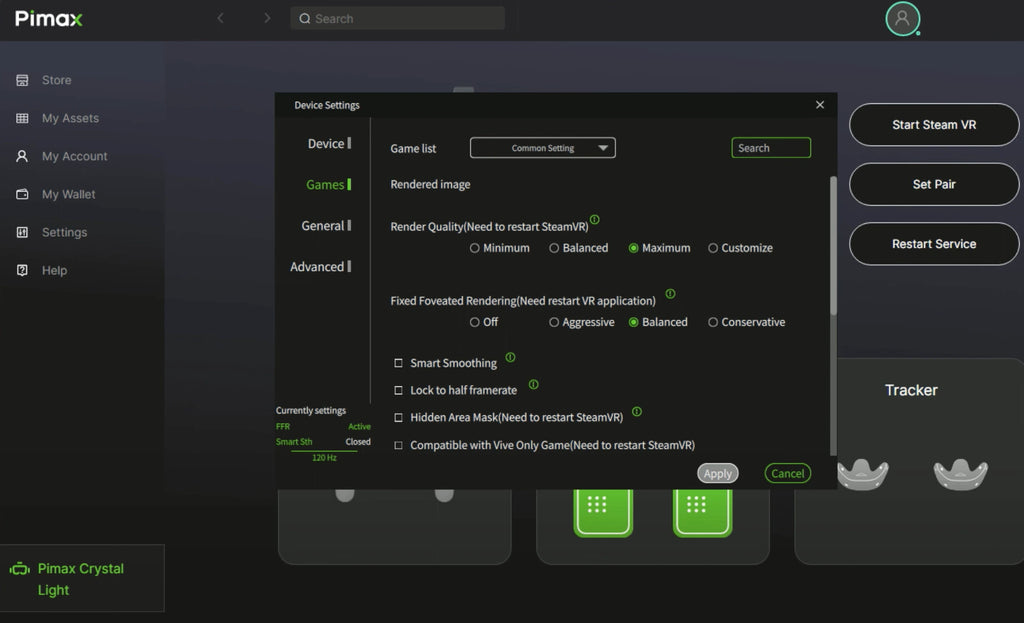1024x623 pixels.
Task: Show Smart Smoothing info icon
Action: coord(510,357)
